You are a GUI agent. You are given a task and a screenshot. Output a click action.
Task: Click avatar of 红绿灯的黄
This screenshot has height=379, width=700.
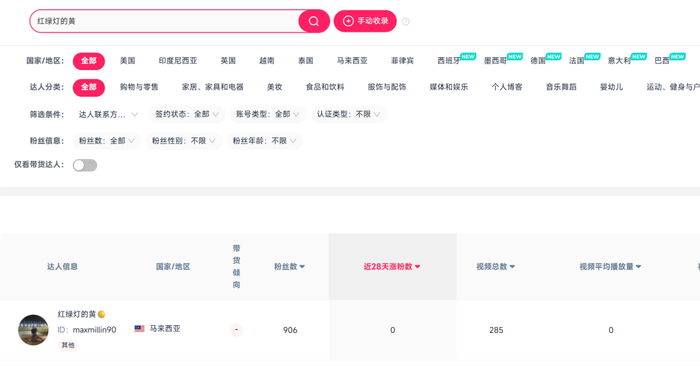33,330
